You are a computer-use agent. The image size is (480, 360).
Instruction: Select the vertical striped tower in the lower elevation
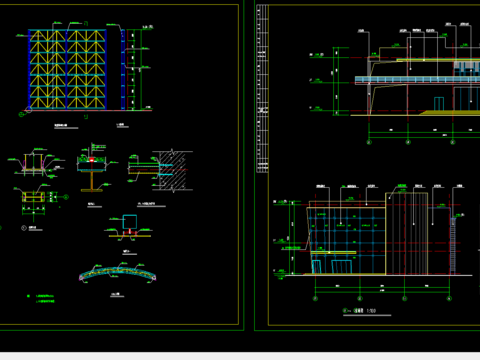[x=407, y=233]
